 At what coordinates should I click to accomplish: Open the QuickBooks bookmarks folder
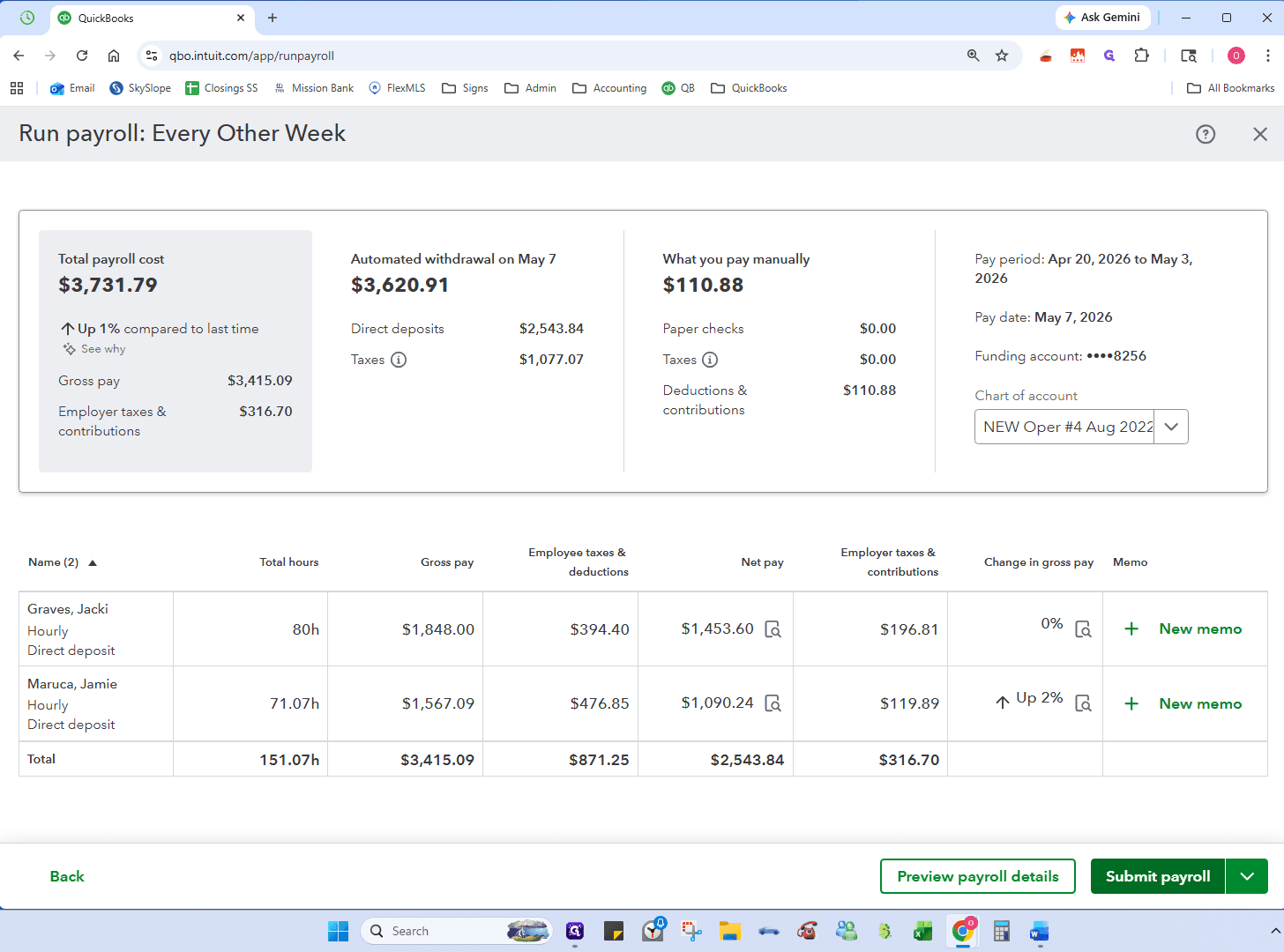tap(749, 88)
